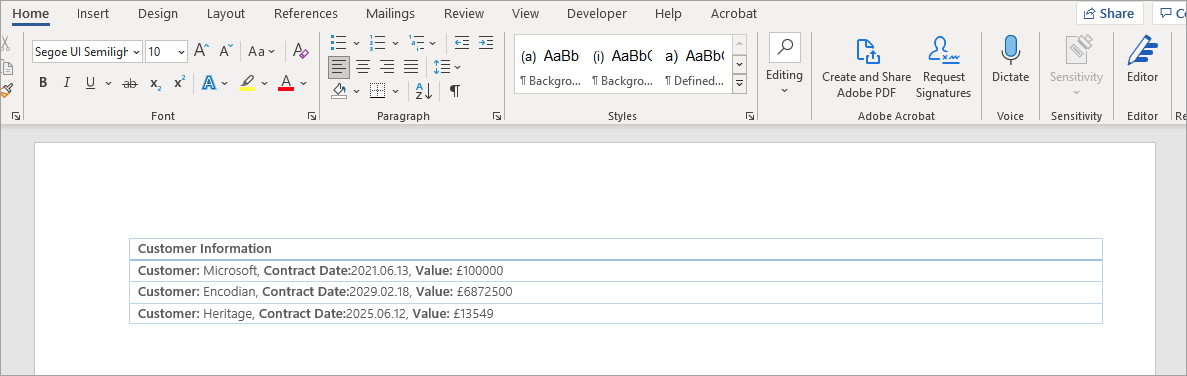
Task: Apply Text Highlight Color
Action: [247, 83]
